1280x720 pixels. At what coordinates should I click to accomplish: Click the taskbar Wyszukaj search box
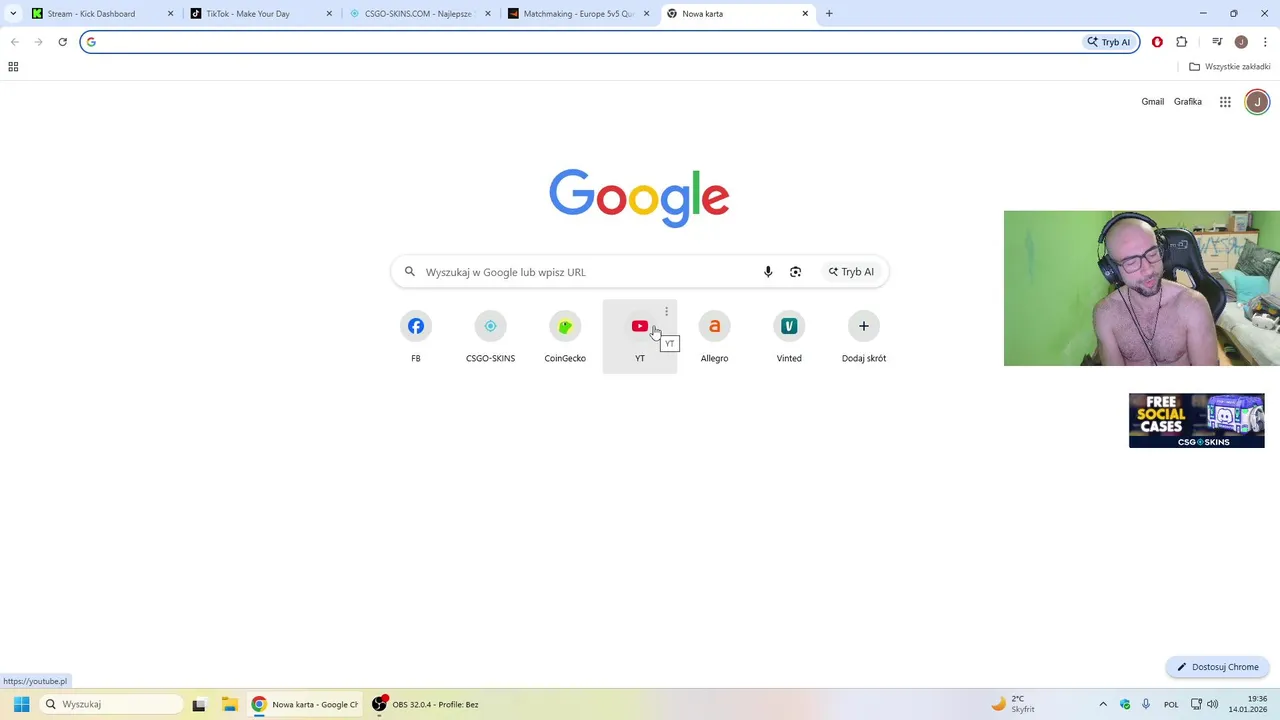pos(110,704)
